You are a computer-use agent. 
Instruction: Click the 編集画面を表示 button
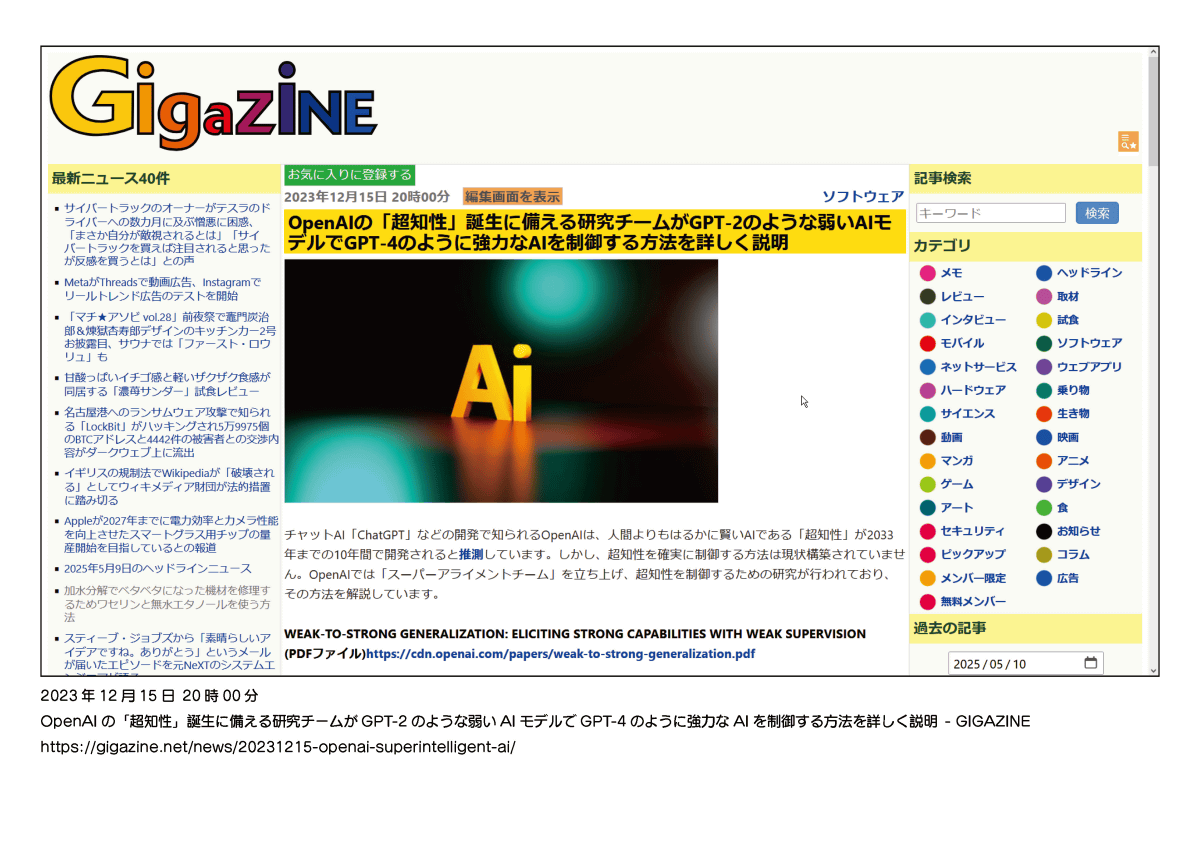click(x=512, y=197)
